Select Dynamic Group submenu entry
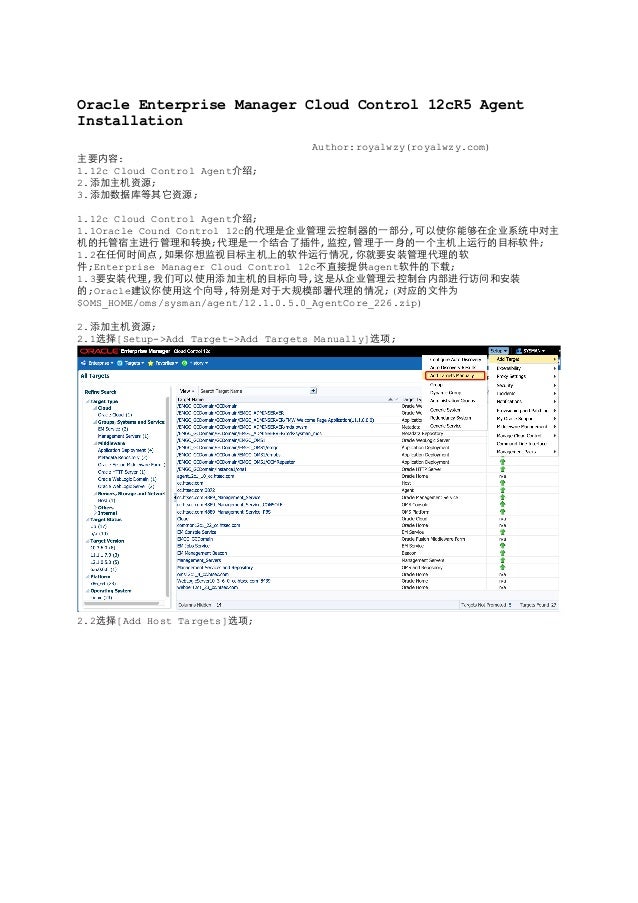Image resolution: width=638 pixels, height=903 pixels. [446, 392]
